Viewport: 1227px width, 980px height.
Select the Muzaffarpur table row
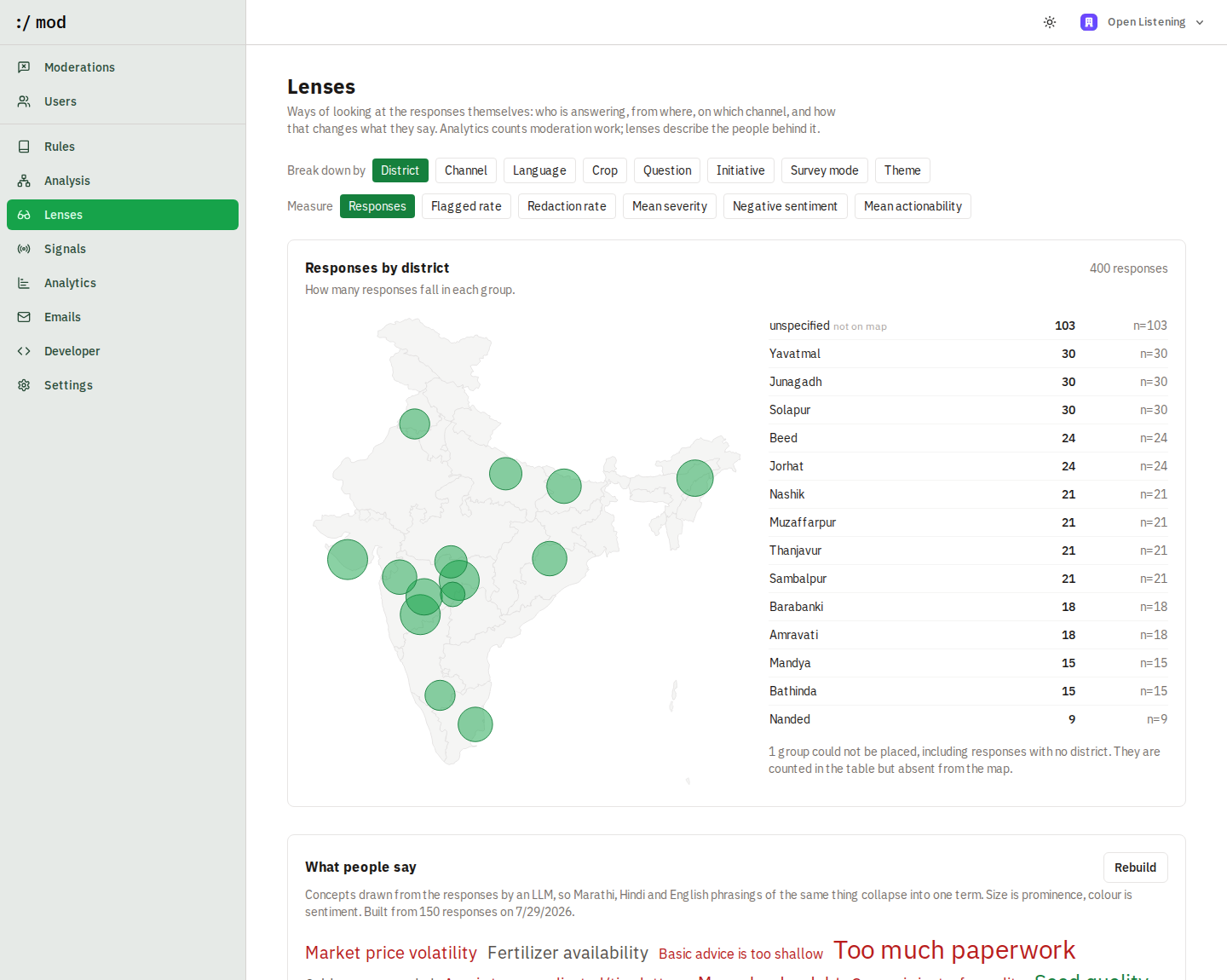(968, 522)
